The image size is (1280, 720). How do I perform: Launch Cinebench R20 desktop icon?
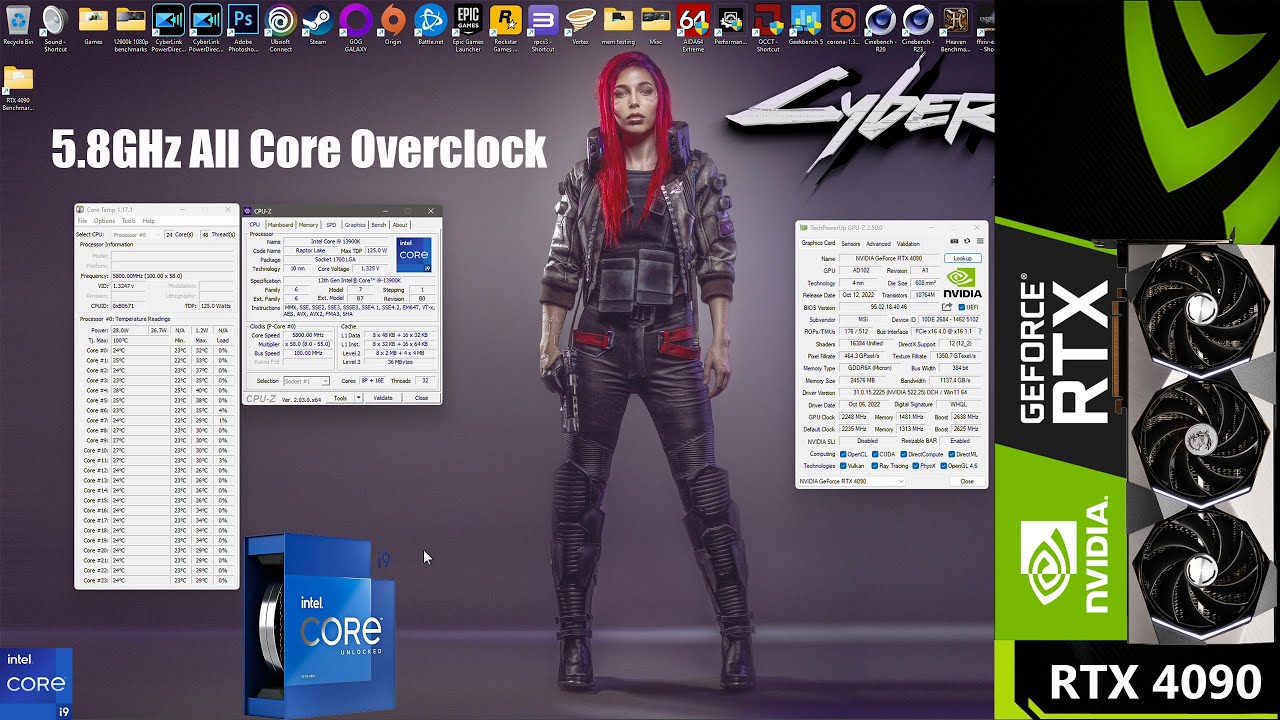coord(880,26)
